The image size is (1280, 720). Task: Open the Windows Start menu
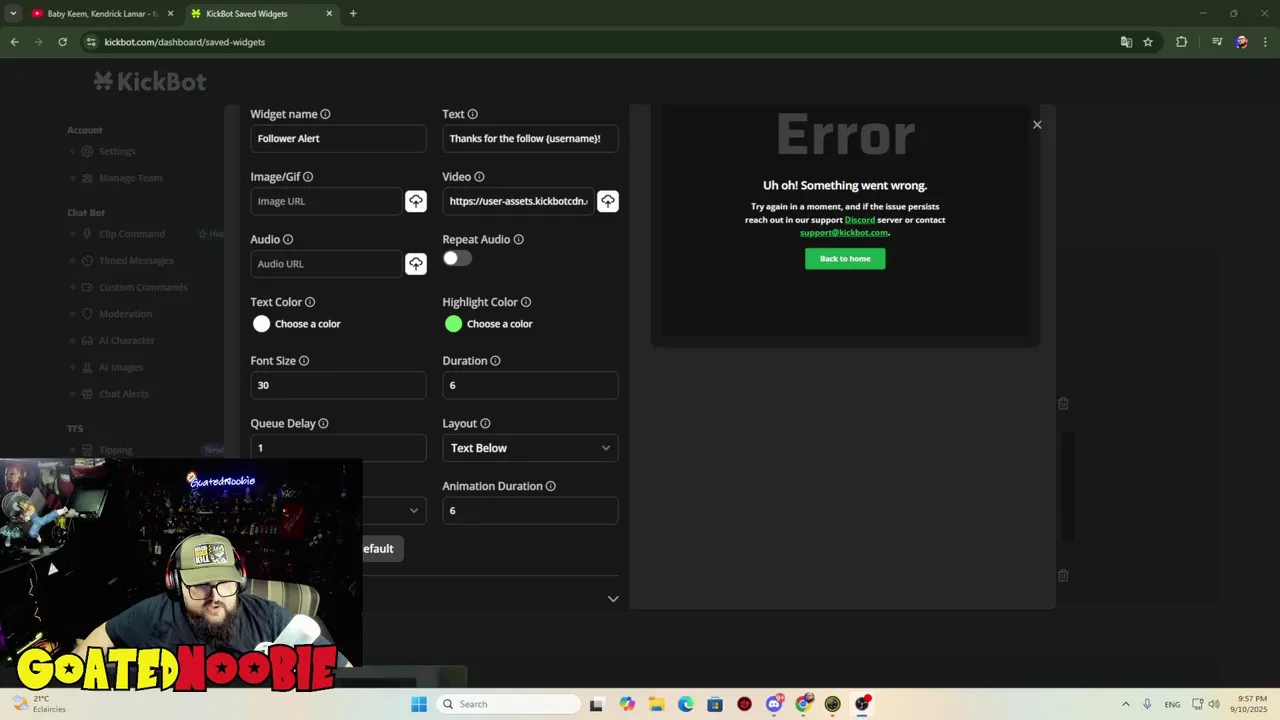tap(419, 704)
